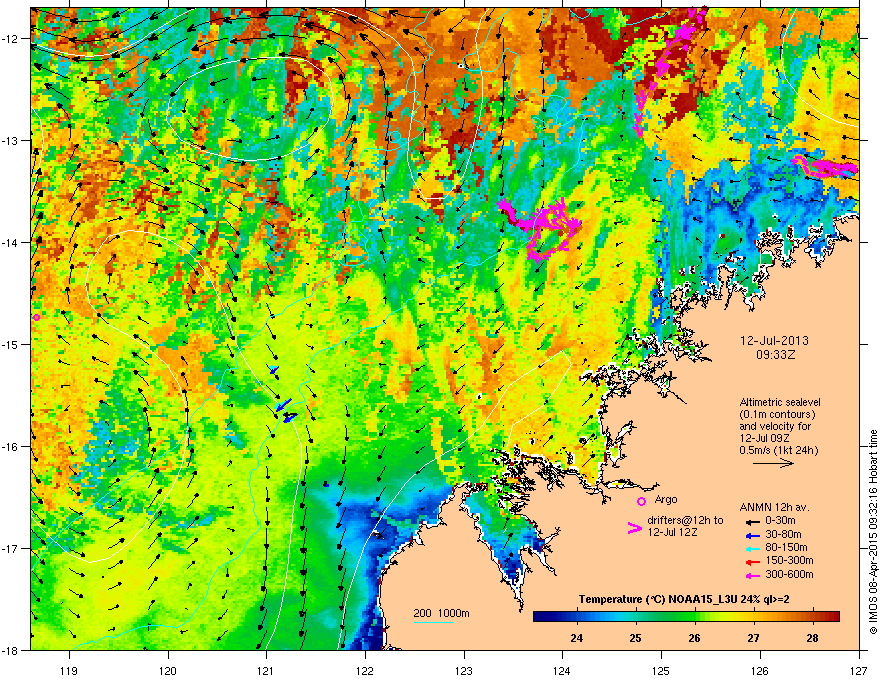
Task: Click the IMOS copyright timestamp text
Action: (x=872, y=530)
